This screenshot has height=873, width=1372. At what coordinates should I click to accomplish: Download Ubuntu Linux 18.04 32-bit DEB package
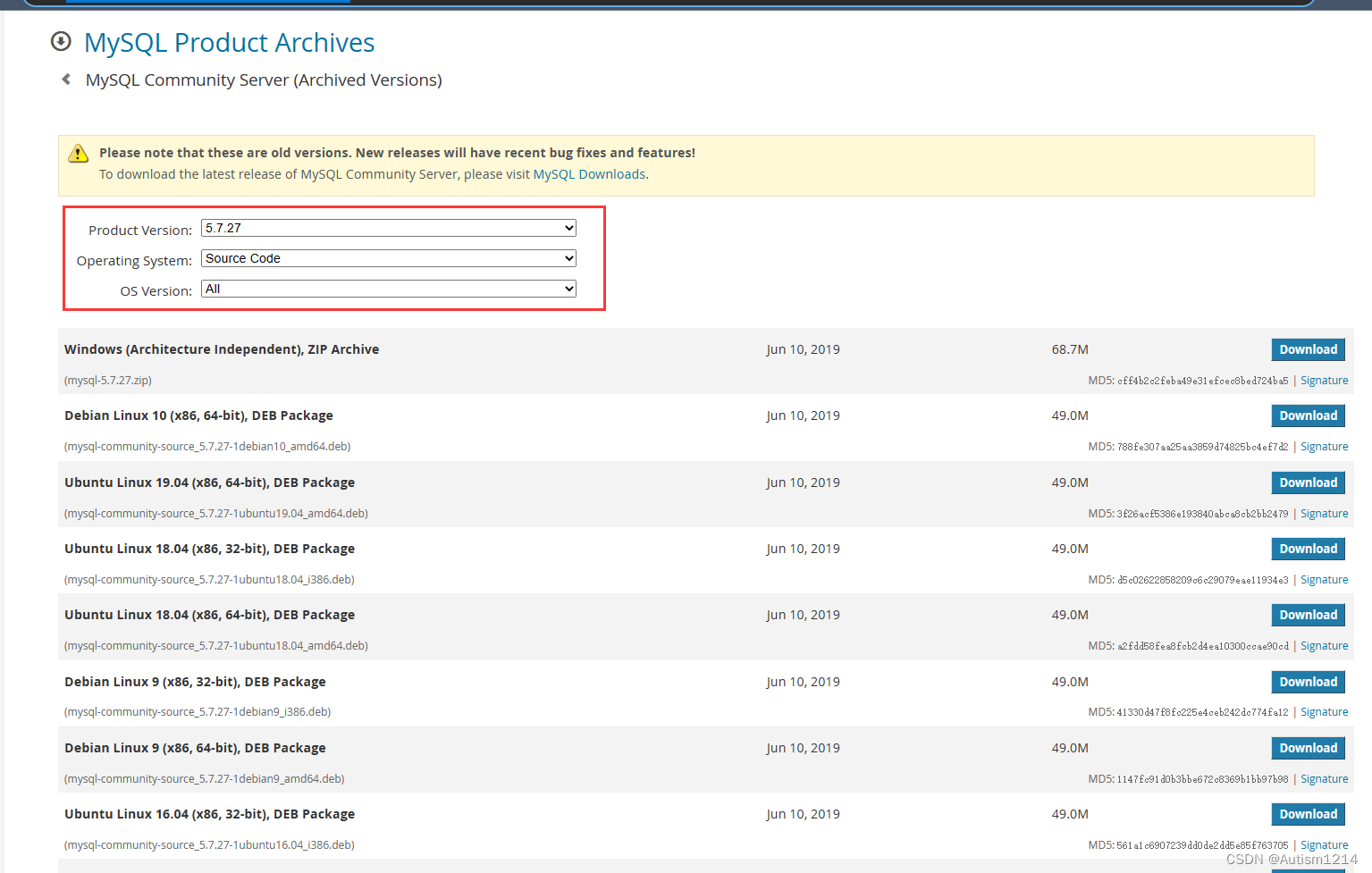click(1308, 549)
